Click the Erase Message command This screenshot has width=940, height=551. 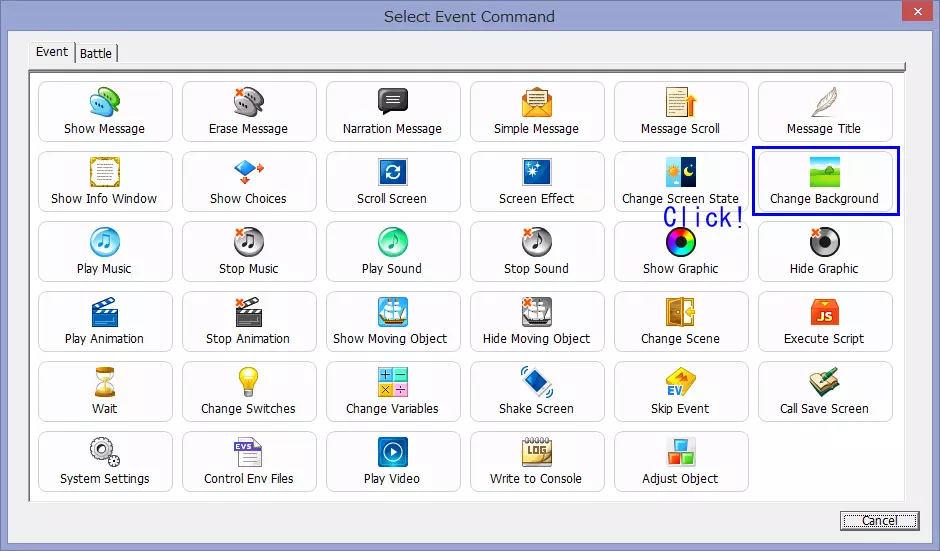point(248,112)
